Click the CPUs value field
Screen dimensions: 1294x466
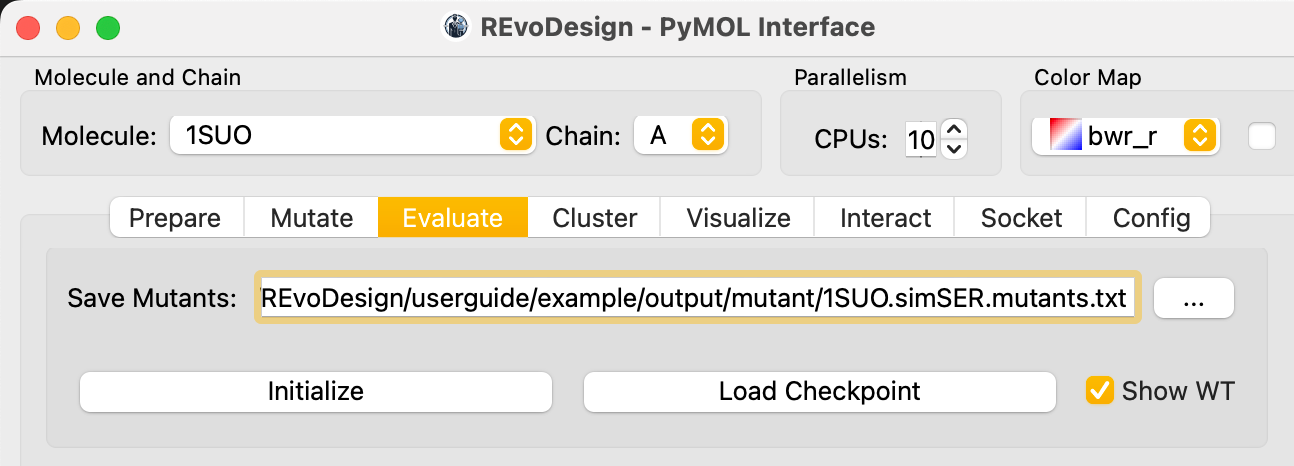[x=921, y=139]
